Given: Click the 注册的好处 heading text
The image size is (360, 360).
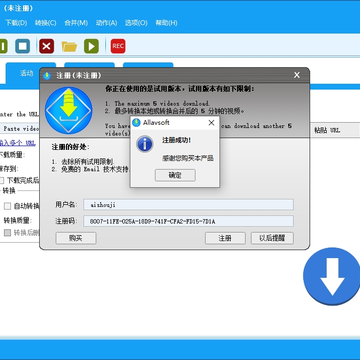Looking at the screenshot, I should click(70, 147).
